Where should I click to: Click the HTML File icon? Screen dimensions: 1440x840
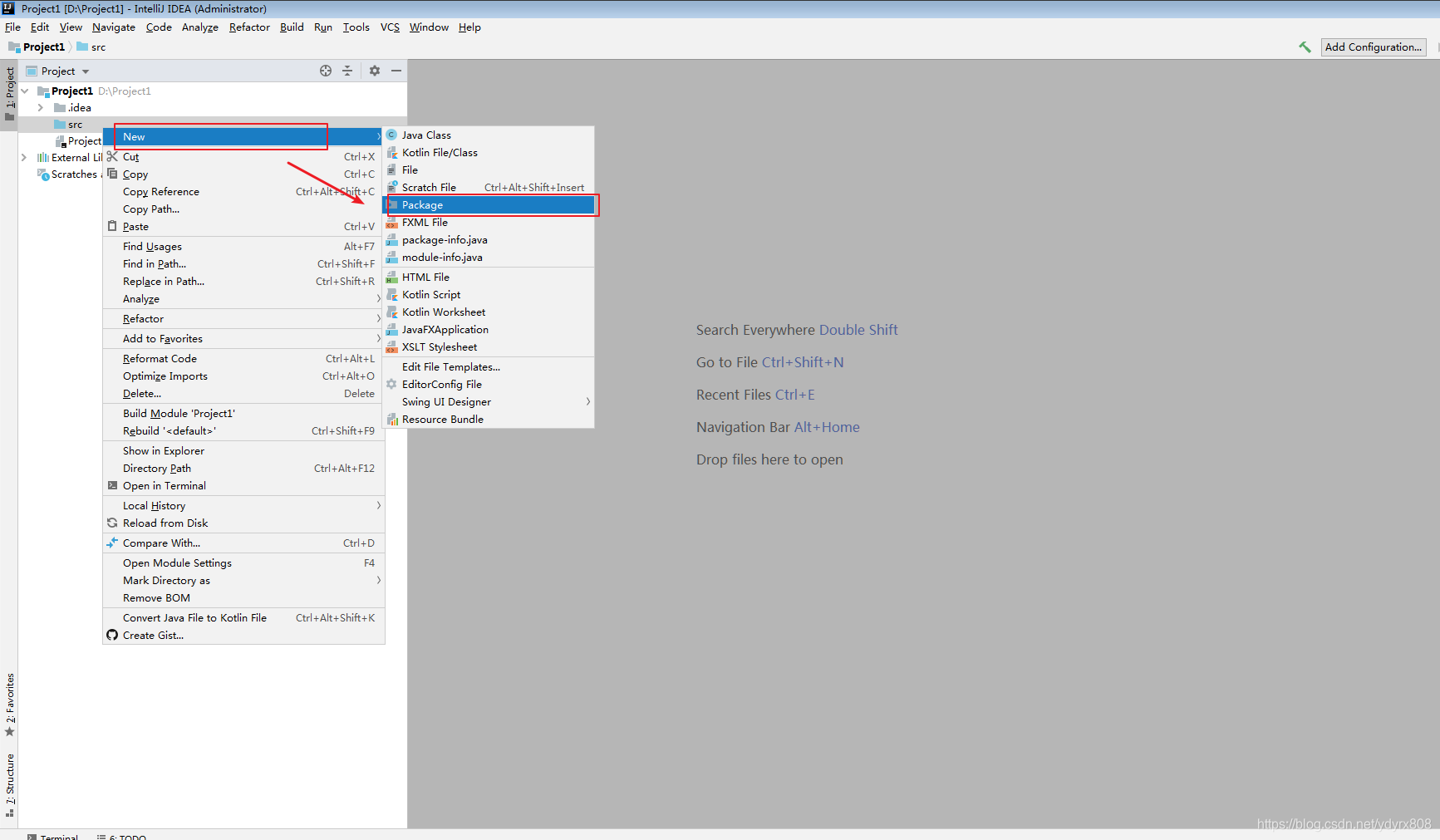point(391,277)
